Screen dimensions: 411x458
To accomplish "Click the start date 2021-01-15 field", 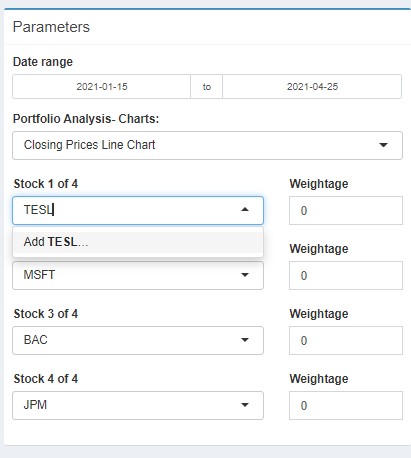I will coord(102,87).
